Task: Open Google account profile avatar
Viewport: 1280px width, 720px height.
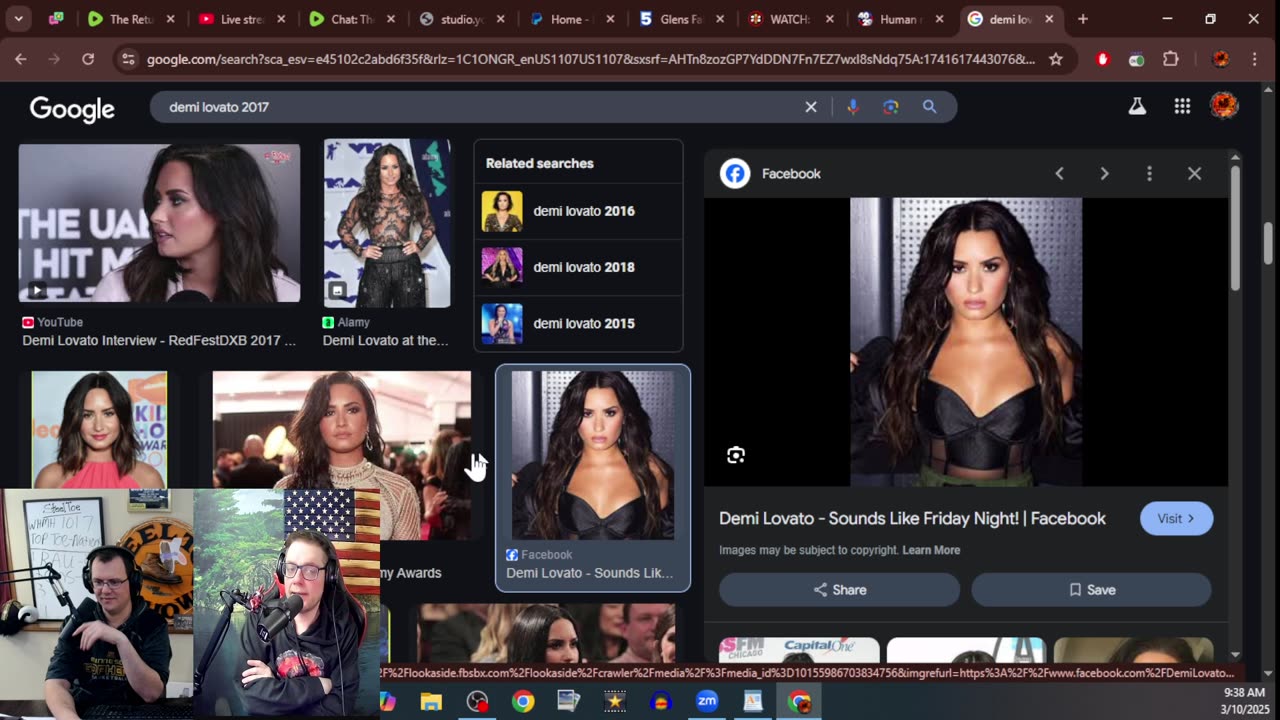Action: tap(1224, 105)
